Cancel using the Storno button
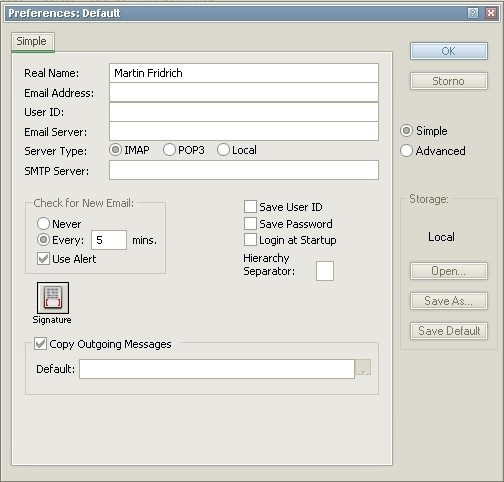The image size is (504, 482). click(x=449, y=81)
